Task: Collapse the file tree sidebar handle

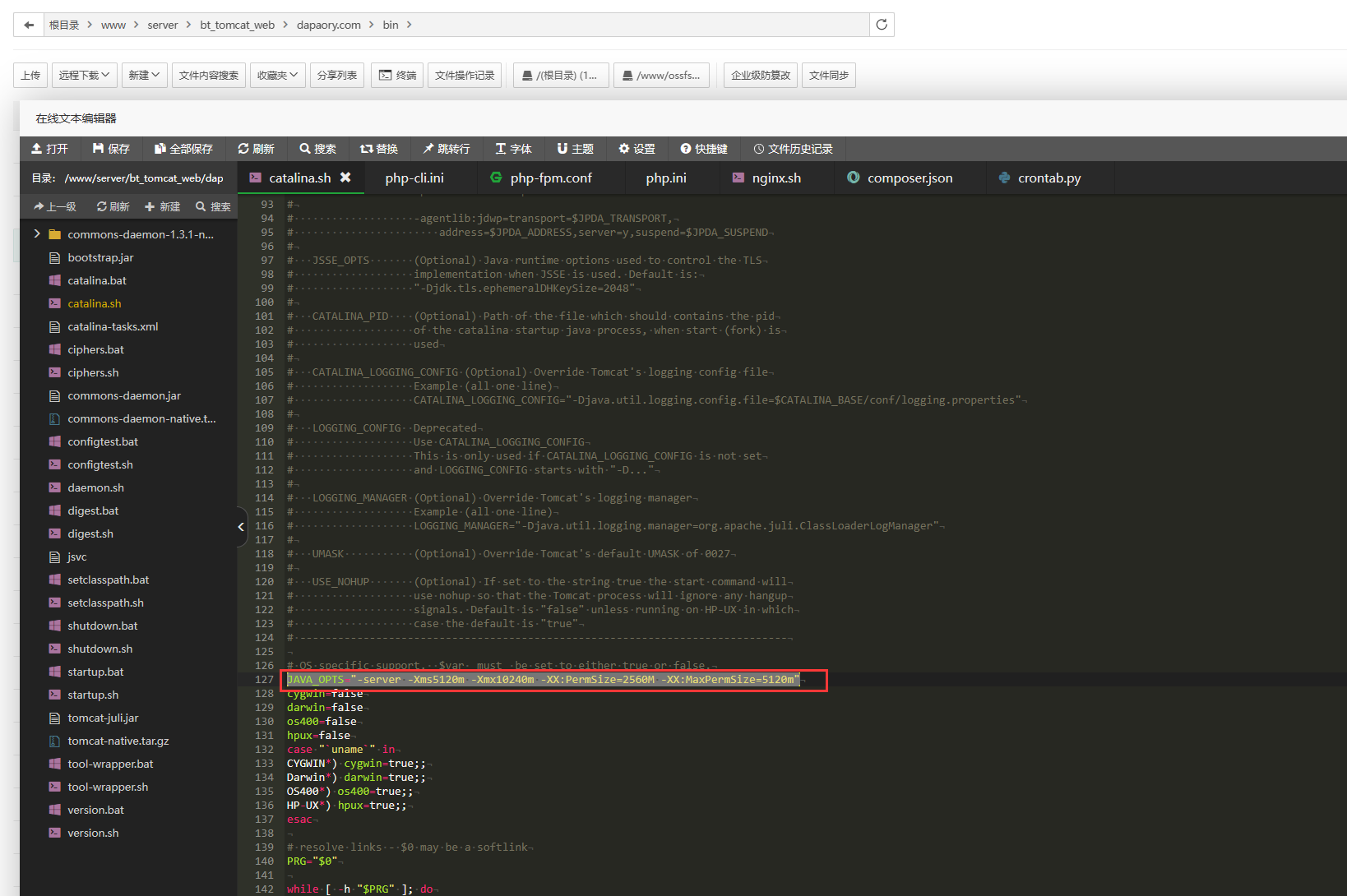Action: pyautogui.click(x=242, y=527)
